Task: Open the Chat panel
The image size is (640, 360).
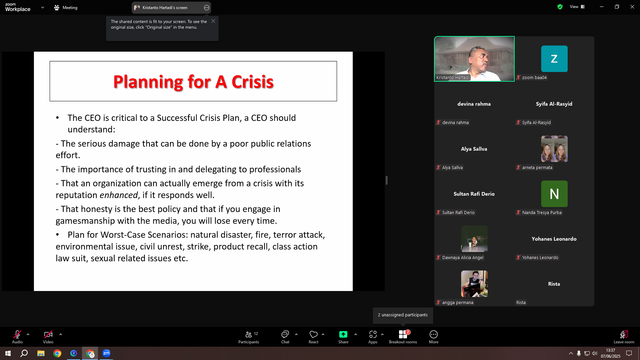Action: pyautogui.click(x=285, y=337)
